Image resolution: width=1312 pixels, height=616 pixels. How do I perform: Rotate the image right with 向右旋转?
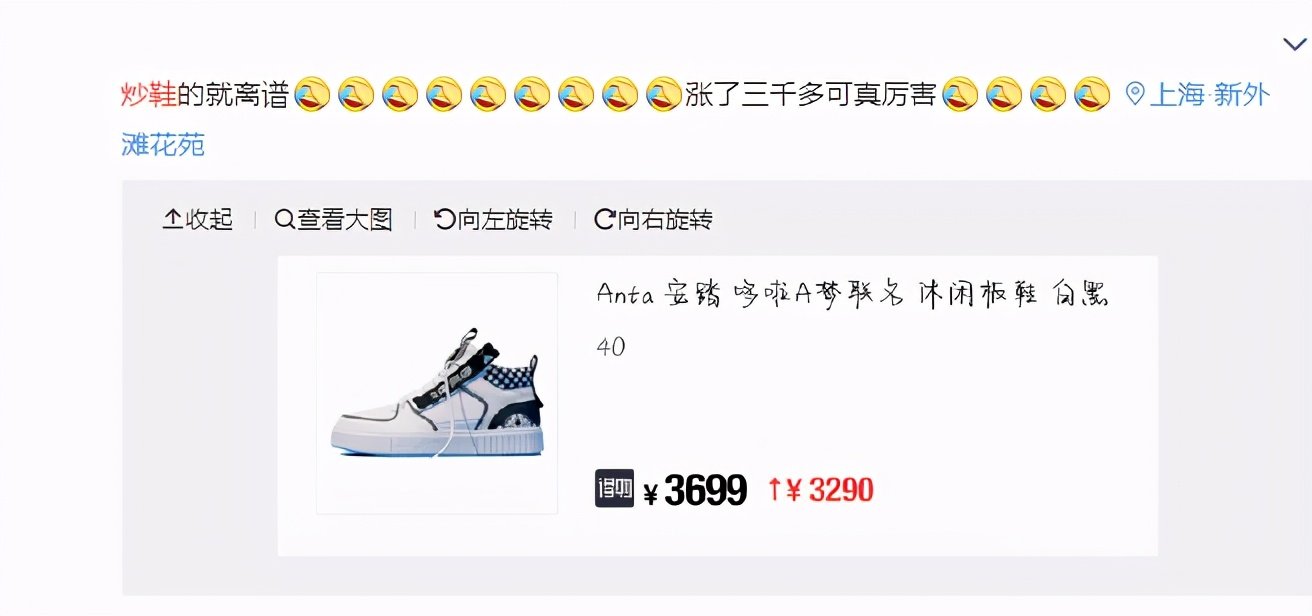coord(654,219)
